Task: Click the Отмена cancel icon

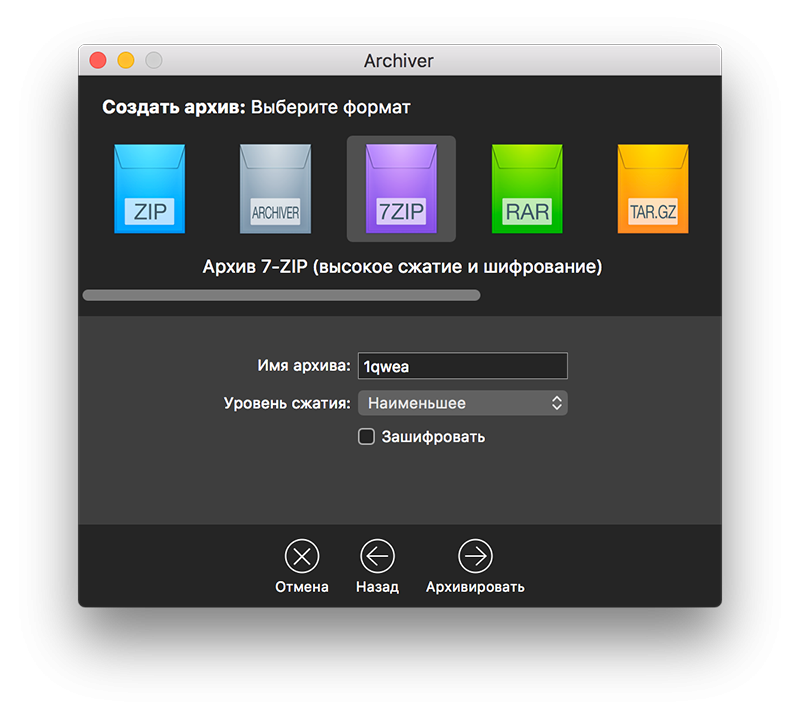Action: pos(302,556)
